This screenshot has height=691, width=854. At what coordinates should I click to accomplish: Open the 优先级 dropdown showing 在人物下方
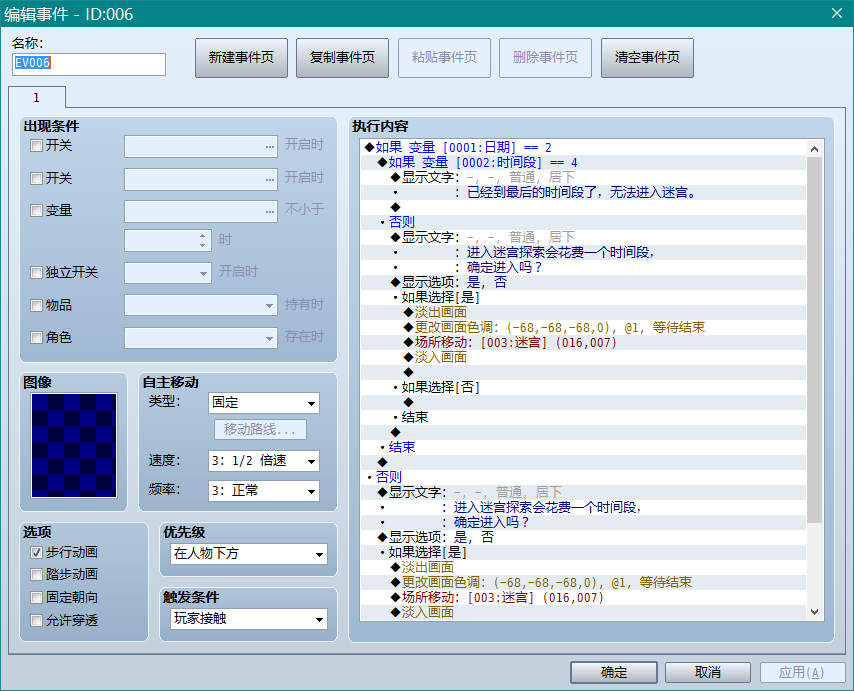(x=249, y=554)
